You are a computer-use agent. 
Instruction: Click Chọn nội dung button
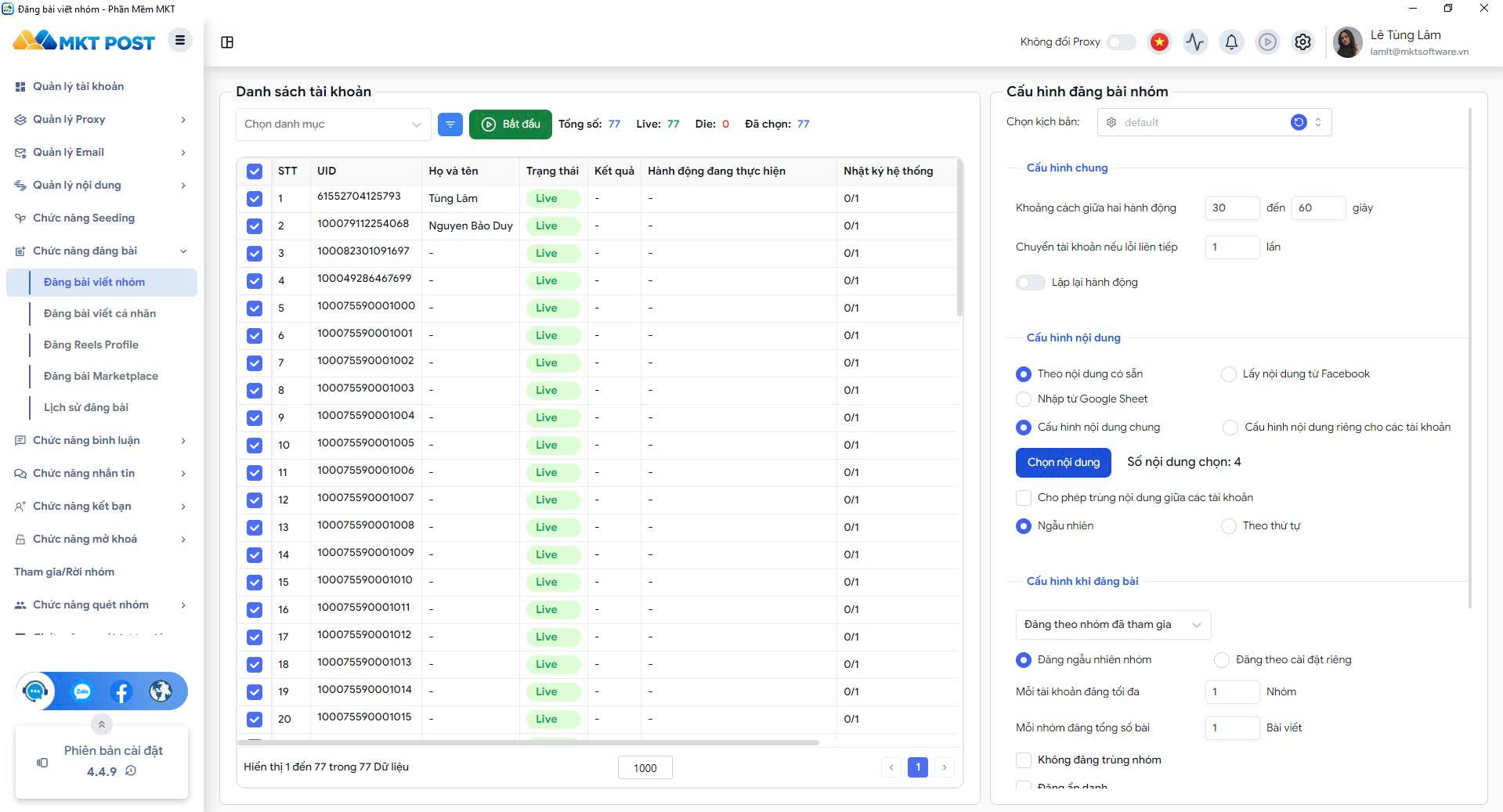click(1064, 462)
